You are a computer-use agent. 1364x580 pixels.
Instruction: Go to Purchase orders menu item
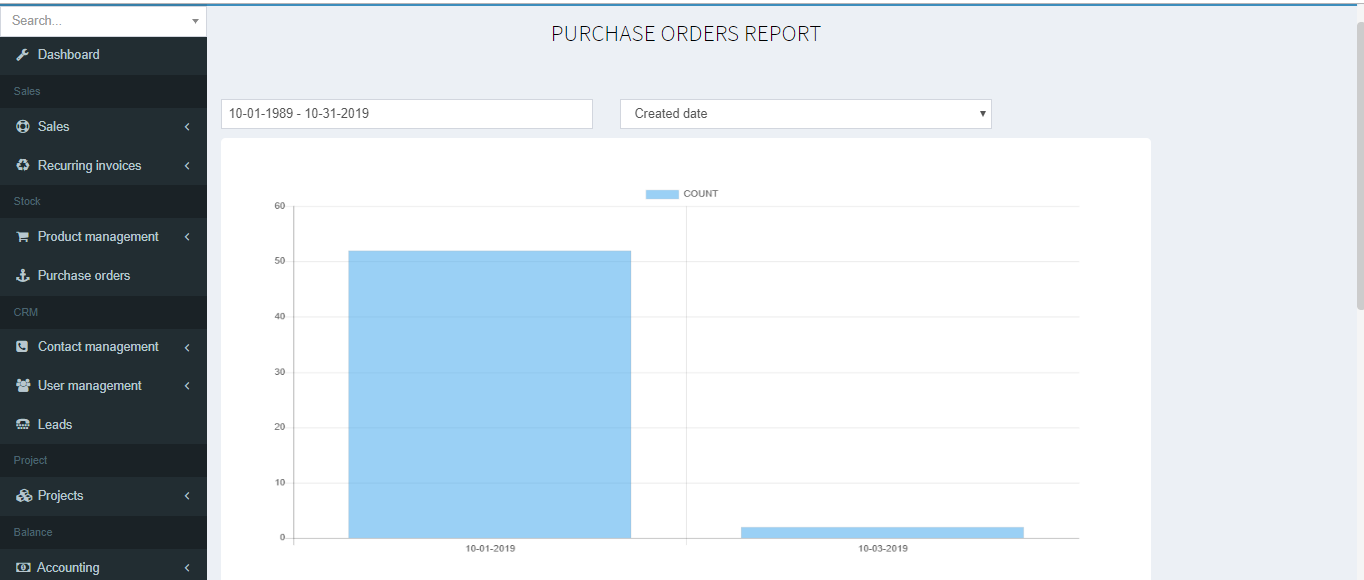(x=84, y=276)
